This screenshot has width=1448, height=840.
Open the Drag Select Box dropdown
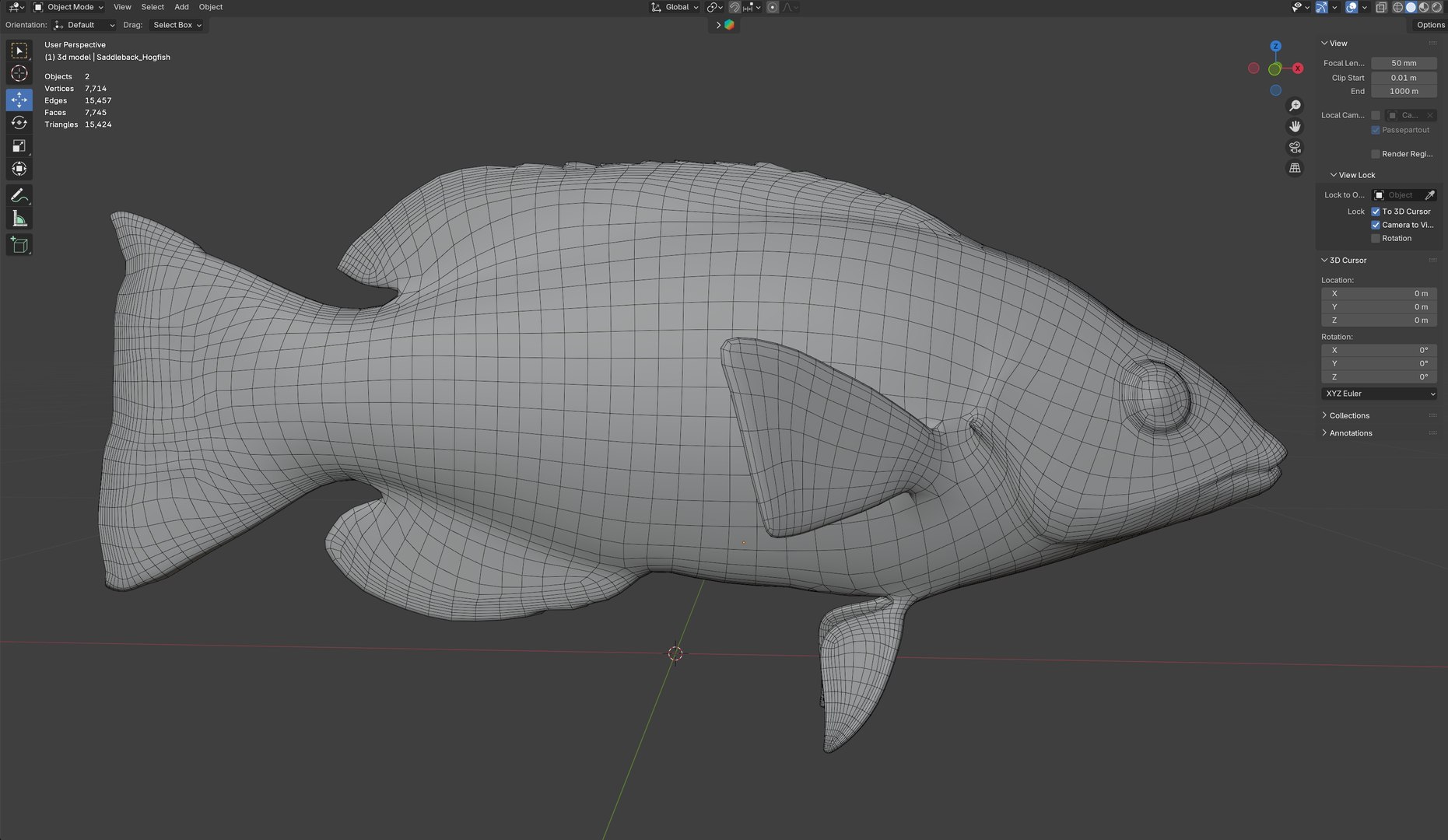(x=177, y=25)
